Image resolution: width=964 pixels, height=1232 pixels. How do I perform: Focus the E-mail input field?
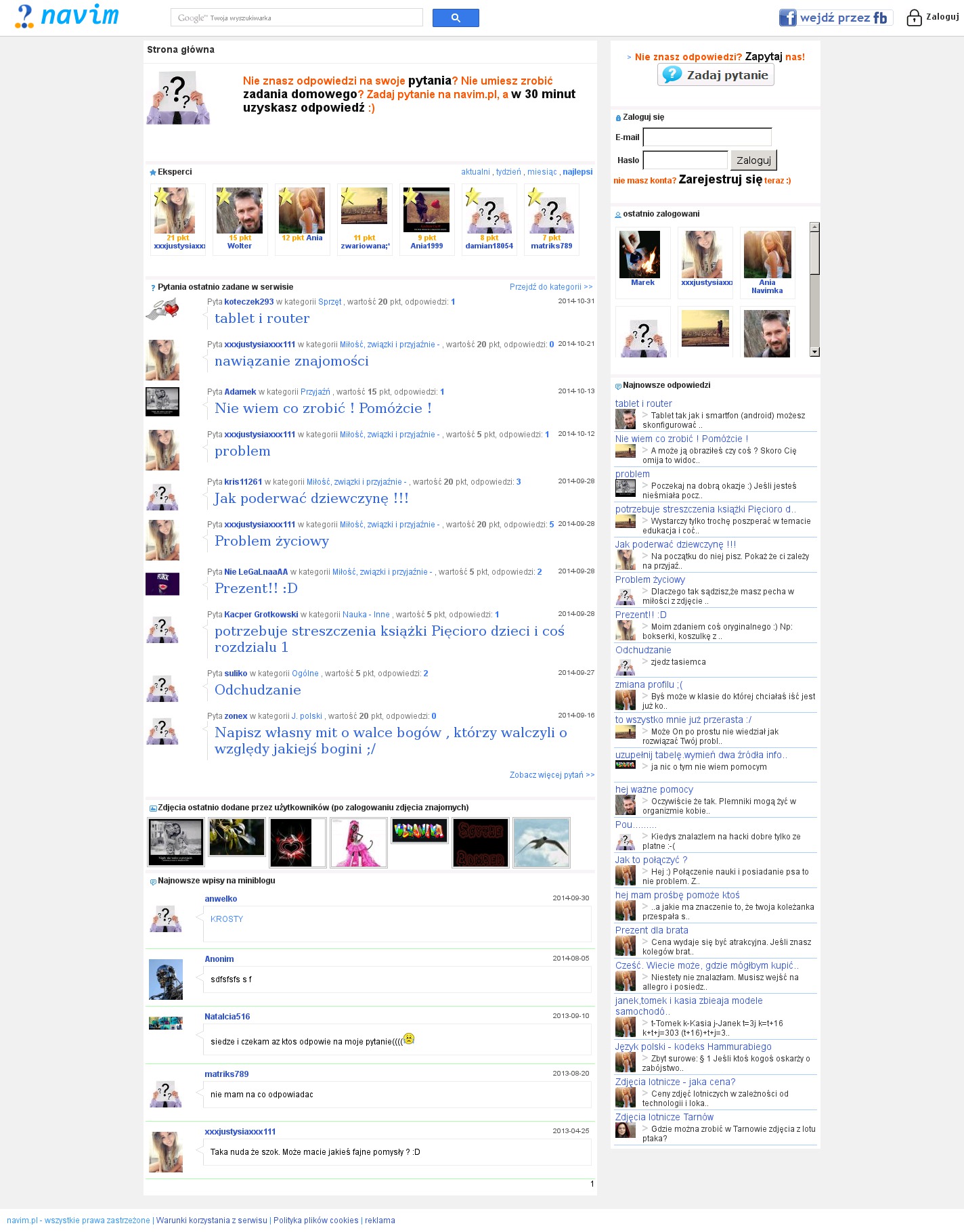pyautogui.click(x=707, y=137)
